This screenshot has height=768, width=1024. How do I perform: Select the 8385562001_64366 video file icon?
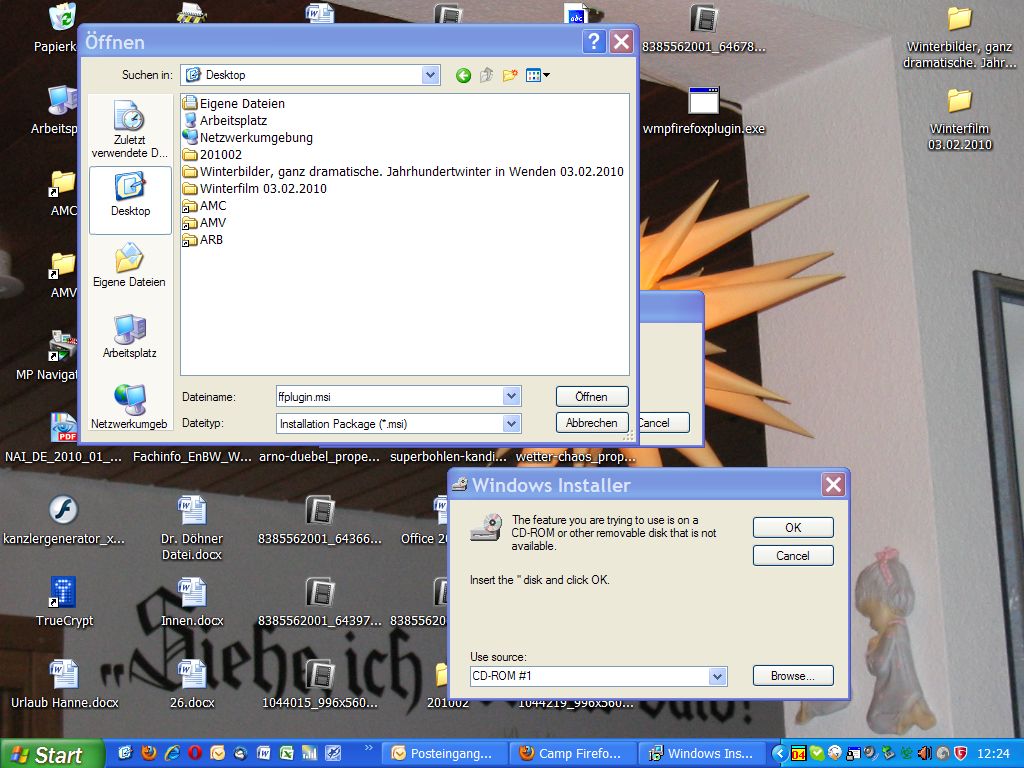point(320,520)
